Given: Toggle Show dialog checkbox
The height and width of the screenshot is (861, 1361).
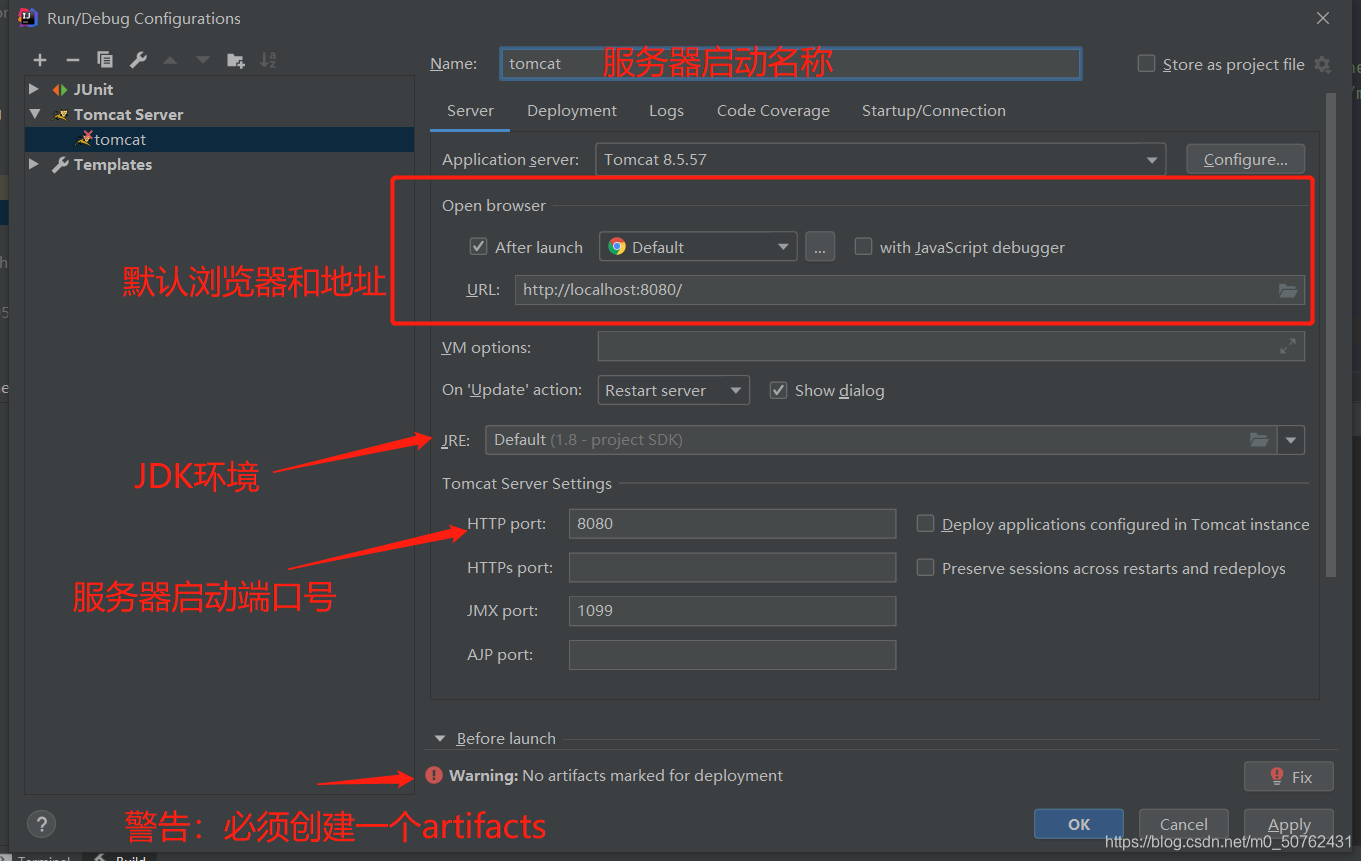Looking at the screenshot, I should click(778, 390).
